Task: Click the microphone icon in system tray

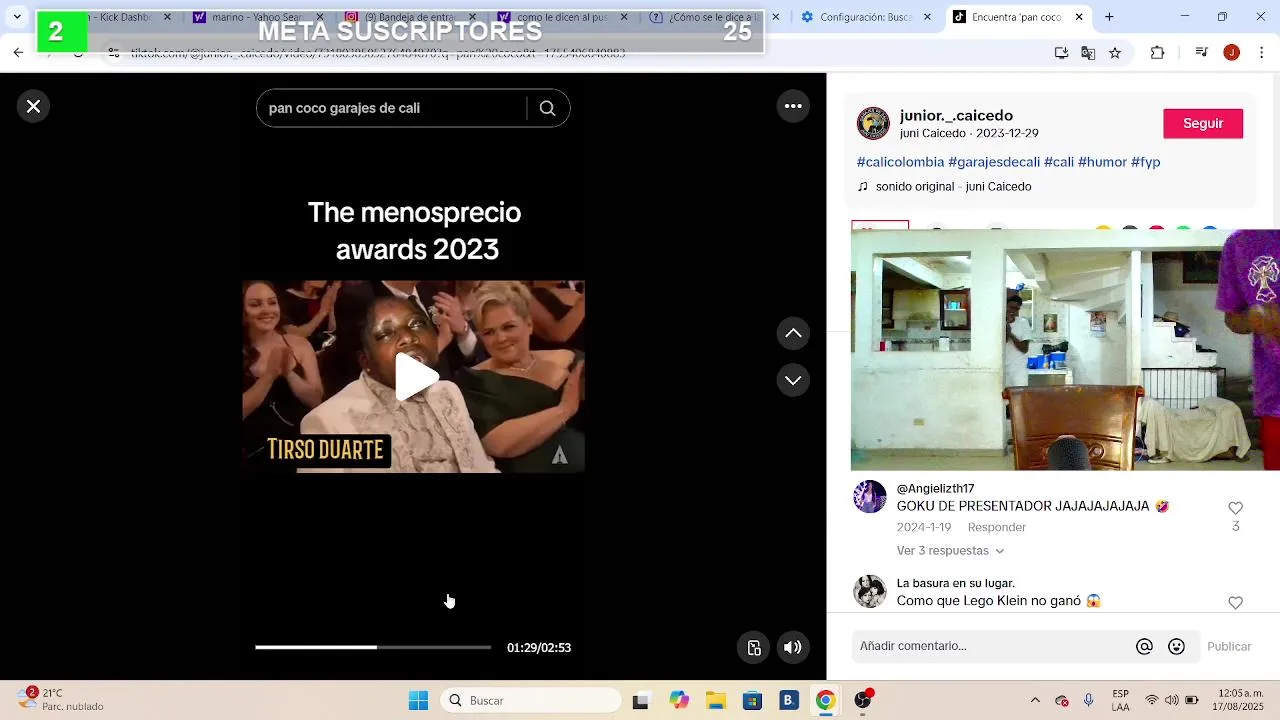Action: coord(1089,701)
